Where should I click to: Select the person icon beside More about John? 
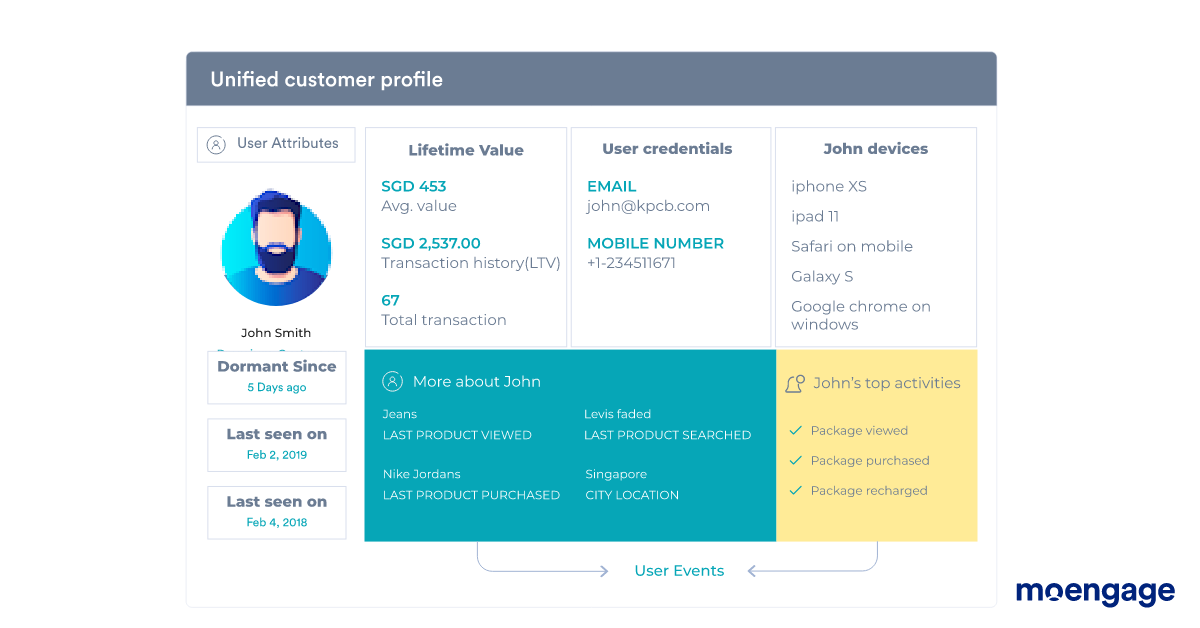pyautogui.click(x=392, y=381)
